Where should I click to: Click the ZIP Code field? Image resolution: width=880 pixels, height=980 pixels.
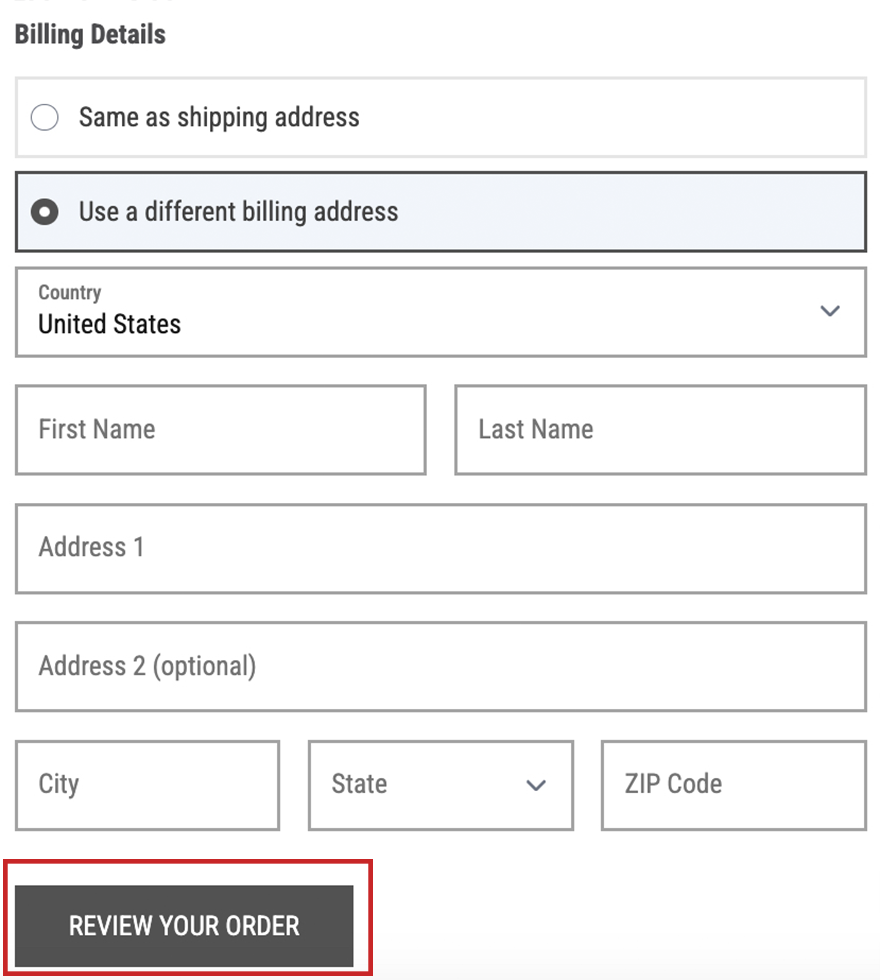[x=732, y=785]
